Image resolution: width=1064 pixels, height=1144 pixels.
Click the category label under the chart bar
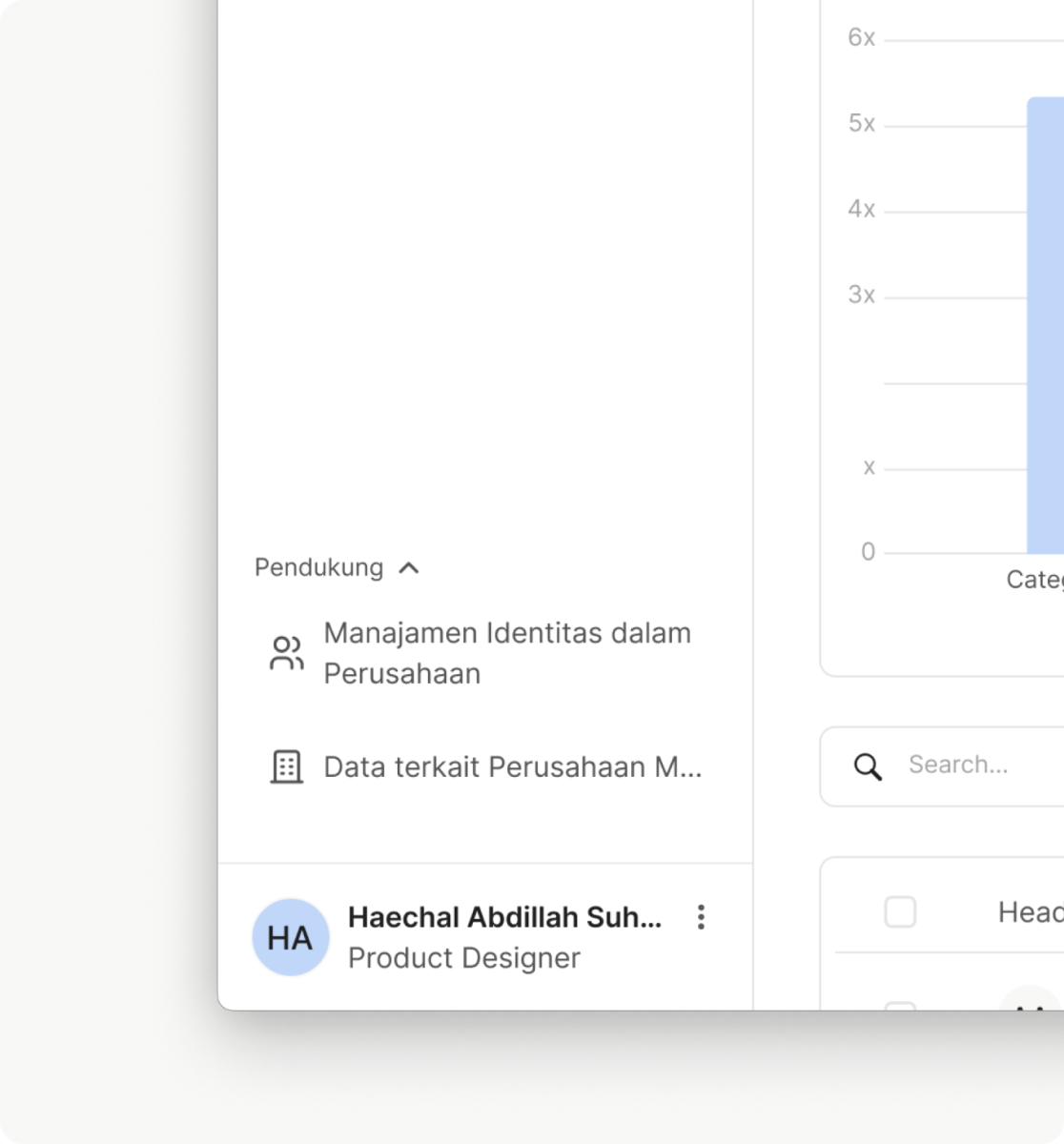click(x=1034, y=580)
